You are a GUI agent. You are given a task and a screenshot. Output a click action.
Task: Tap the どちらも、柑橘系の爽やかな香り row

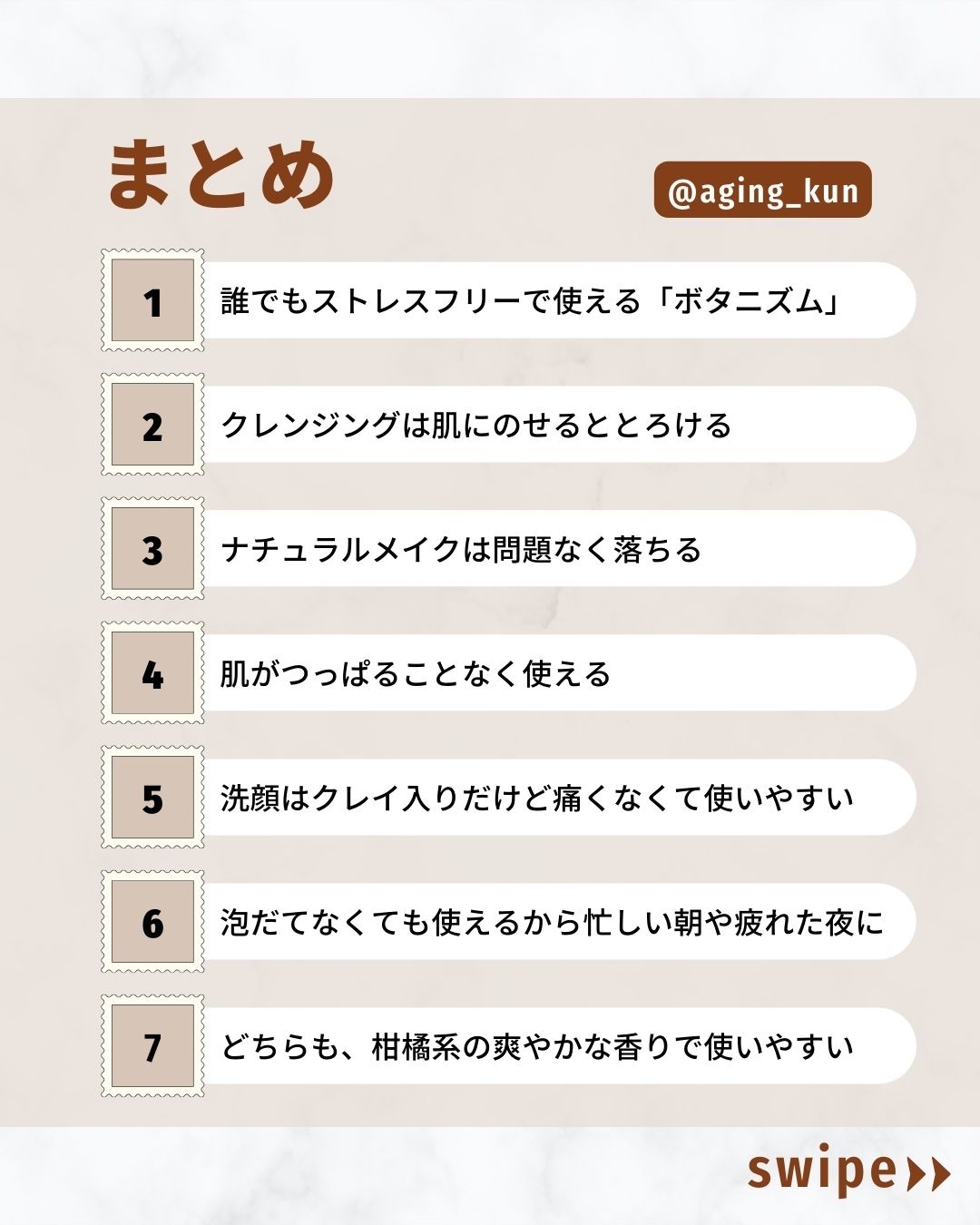click(537, 1047)
